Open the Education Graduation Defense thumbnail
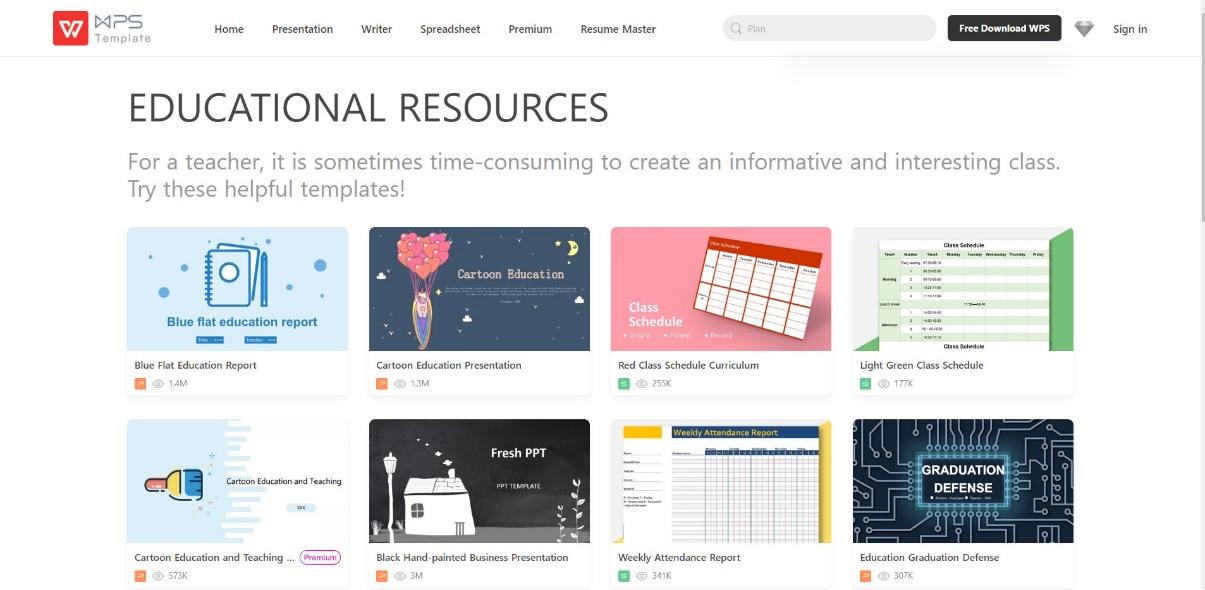1205x590 pixels. coord(962,481)
